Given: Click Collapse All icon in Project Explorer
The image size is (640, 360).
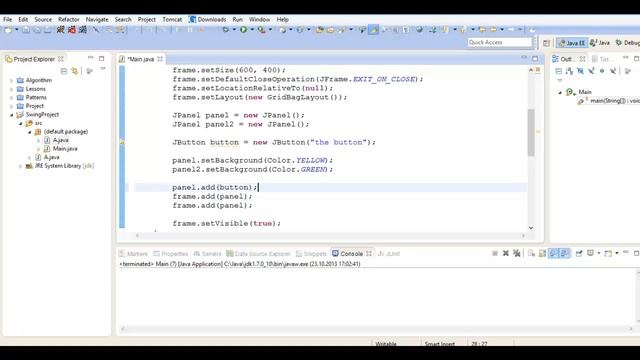Looking at the screenshot, I should tap(64, 71).
